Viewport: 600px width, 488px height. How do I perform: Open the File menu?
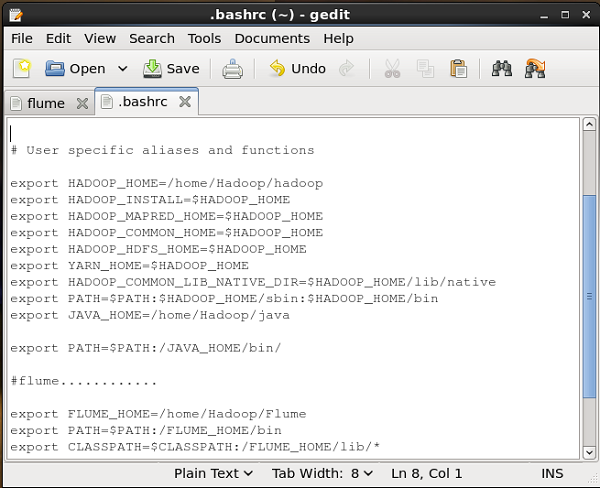tap(21, 38)
